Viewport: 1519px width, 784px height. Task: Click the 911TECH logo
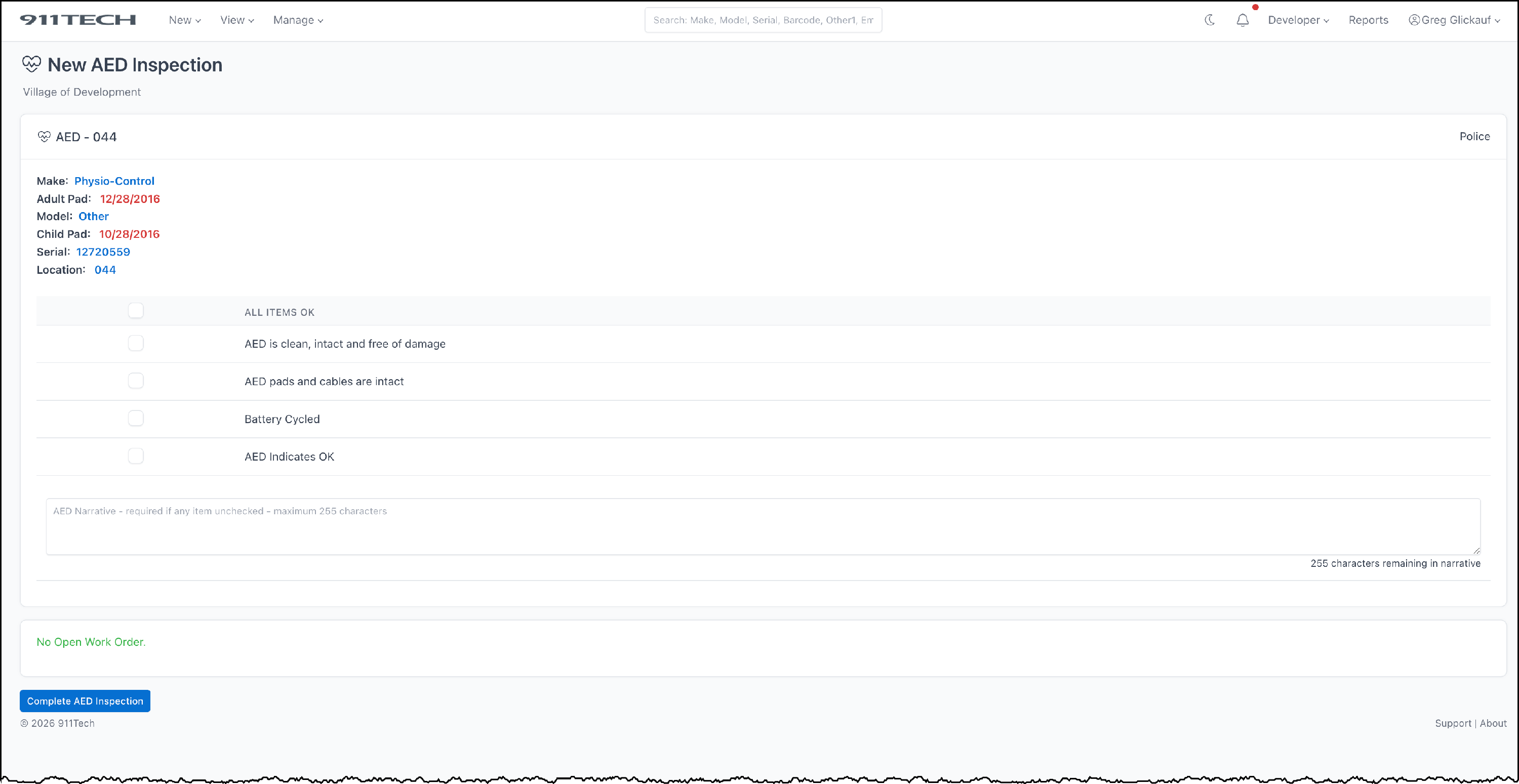(x=78, y=20)
